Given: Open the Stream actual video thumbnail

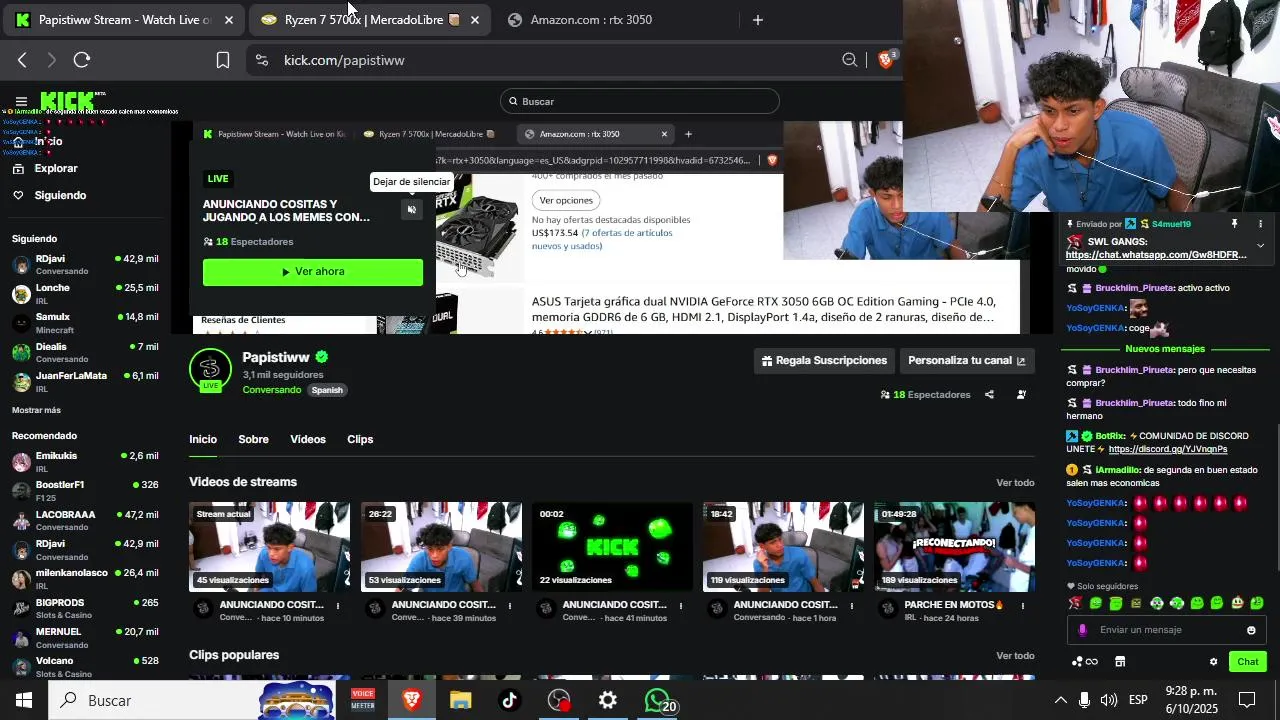Looking at the screenshot, I should coord(270,547).
